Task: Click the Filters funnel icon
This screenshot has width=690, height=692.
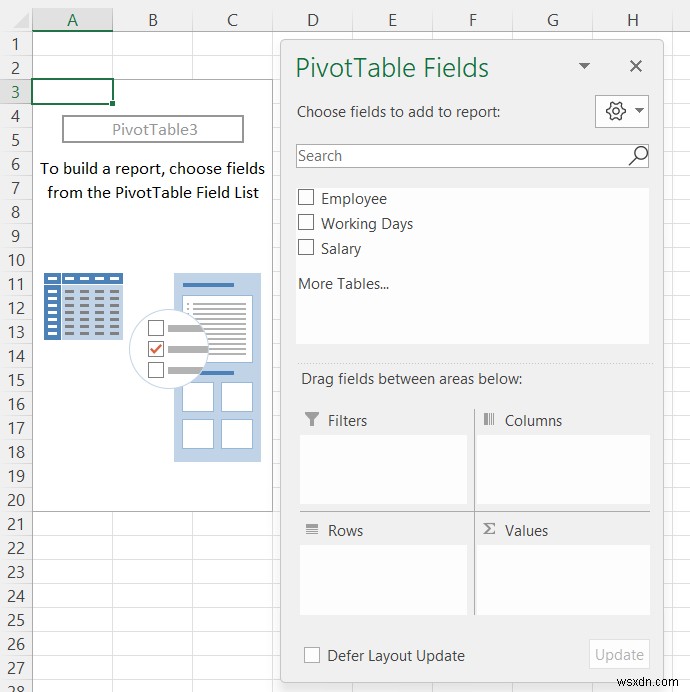Action: click(312, 419)
